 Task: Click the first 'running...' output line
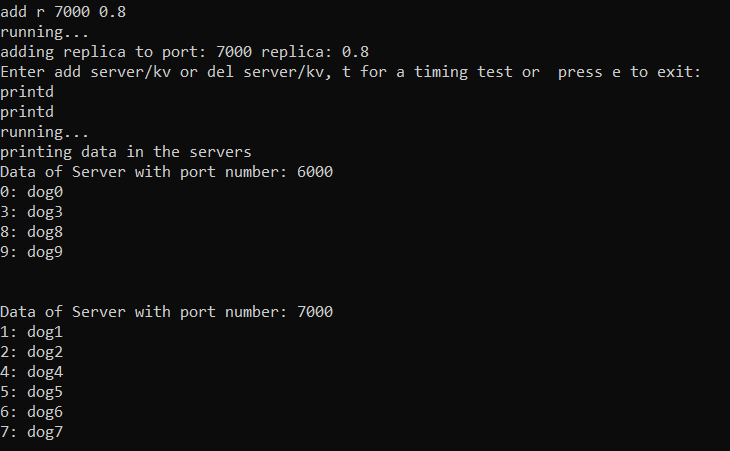44,32
